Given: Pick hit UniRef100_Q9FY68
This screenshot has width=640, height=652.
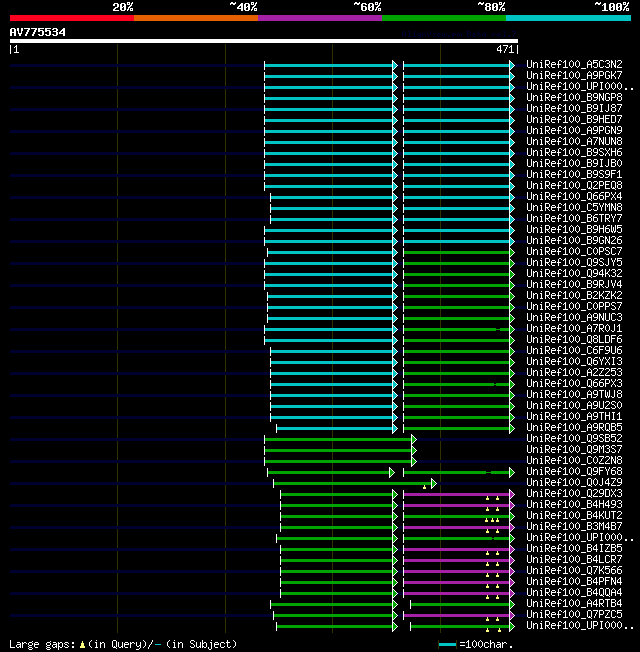Looking at the screenshot, I should 574,472.
